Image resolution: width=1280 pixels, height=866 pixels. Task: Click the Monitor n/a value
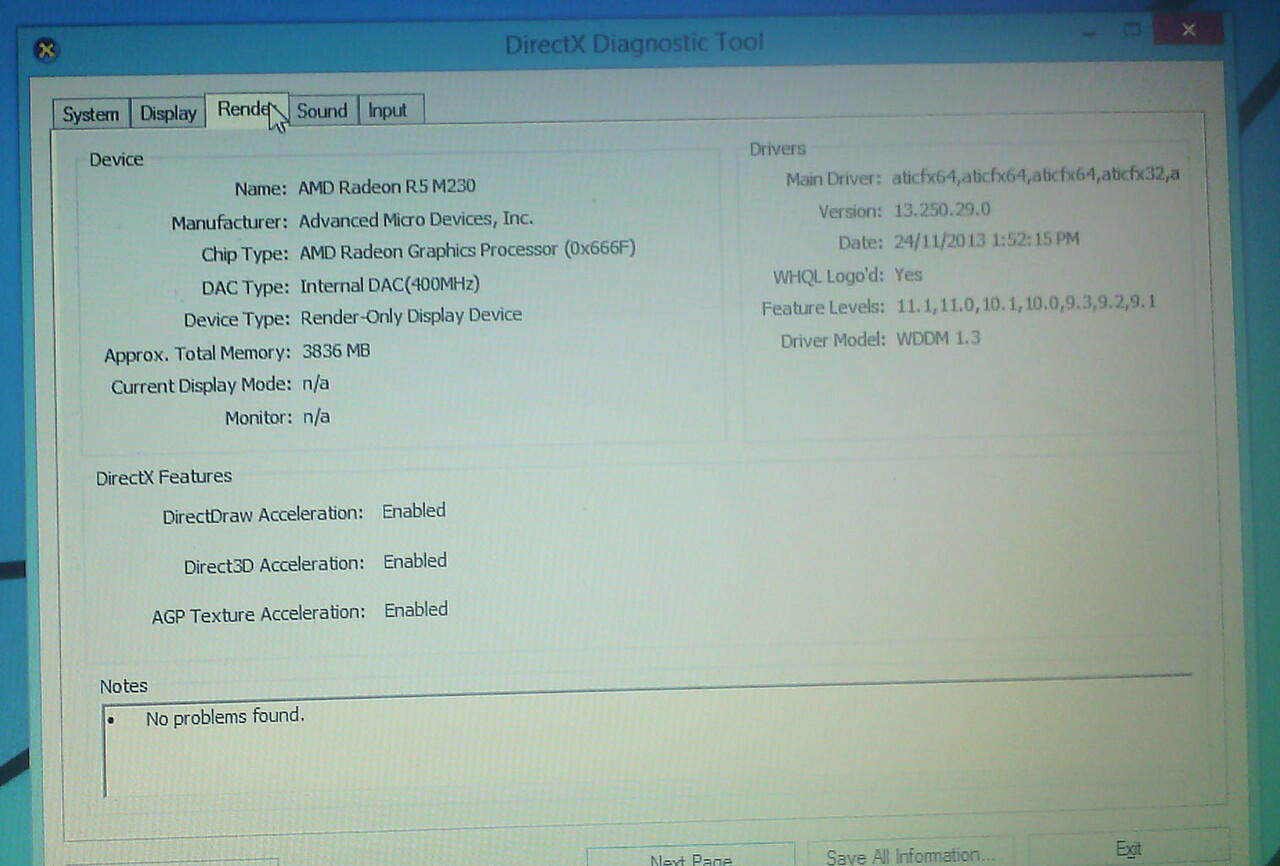pos(316,417)
